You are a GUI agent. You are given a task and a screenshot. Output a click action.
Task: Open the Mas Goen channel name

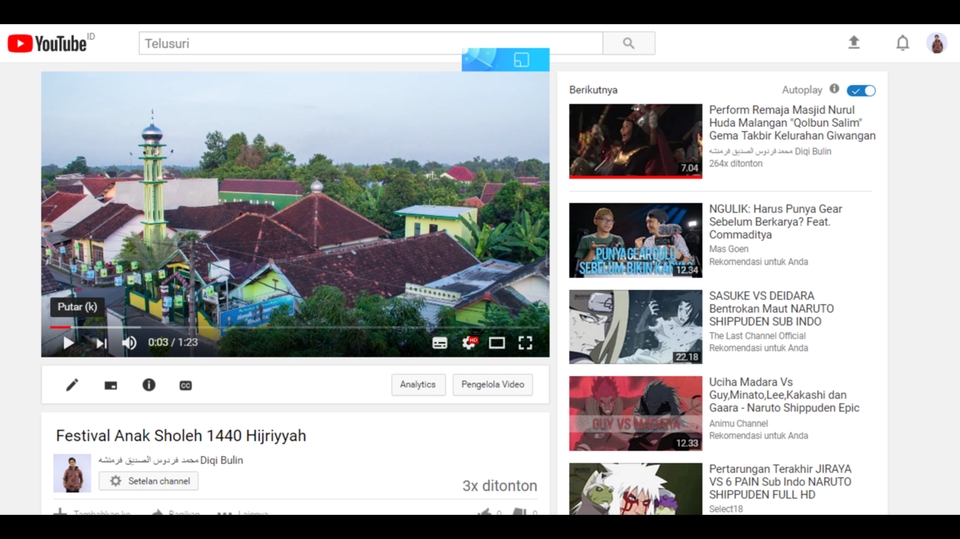(x=729, y=249)
